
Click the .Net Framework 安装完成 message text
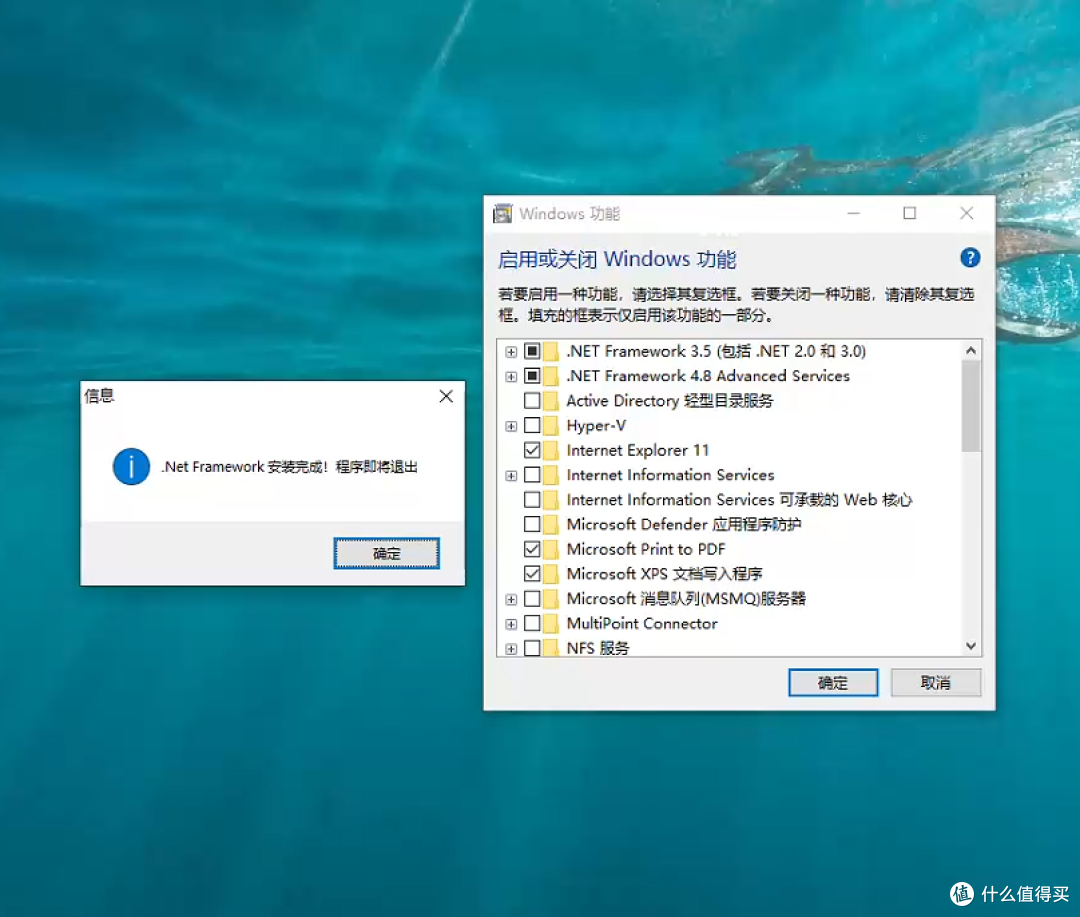click(289, 467)
